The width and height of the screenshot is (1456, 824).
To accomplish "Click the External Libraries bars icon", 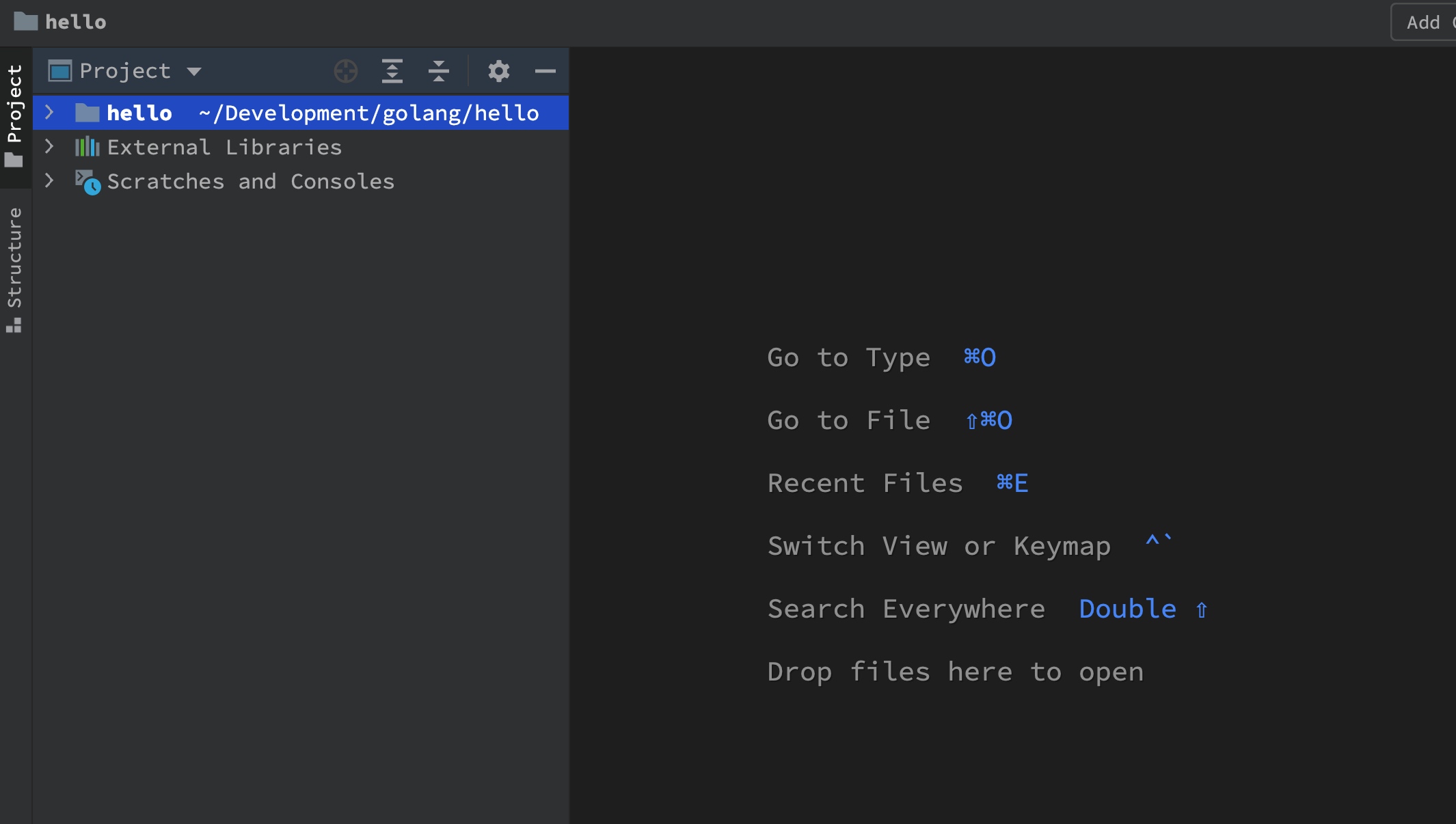I will [87, 147].
